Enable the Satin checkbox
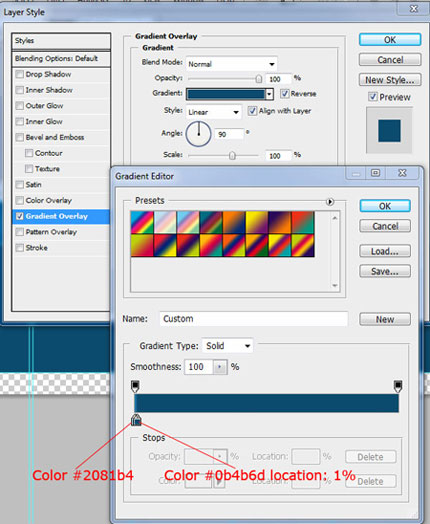Image resolution: width=430 pixels, height=524 pixels. point(20,184)
